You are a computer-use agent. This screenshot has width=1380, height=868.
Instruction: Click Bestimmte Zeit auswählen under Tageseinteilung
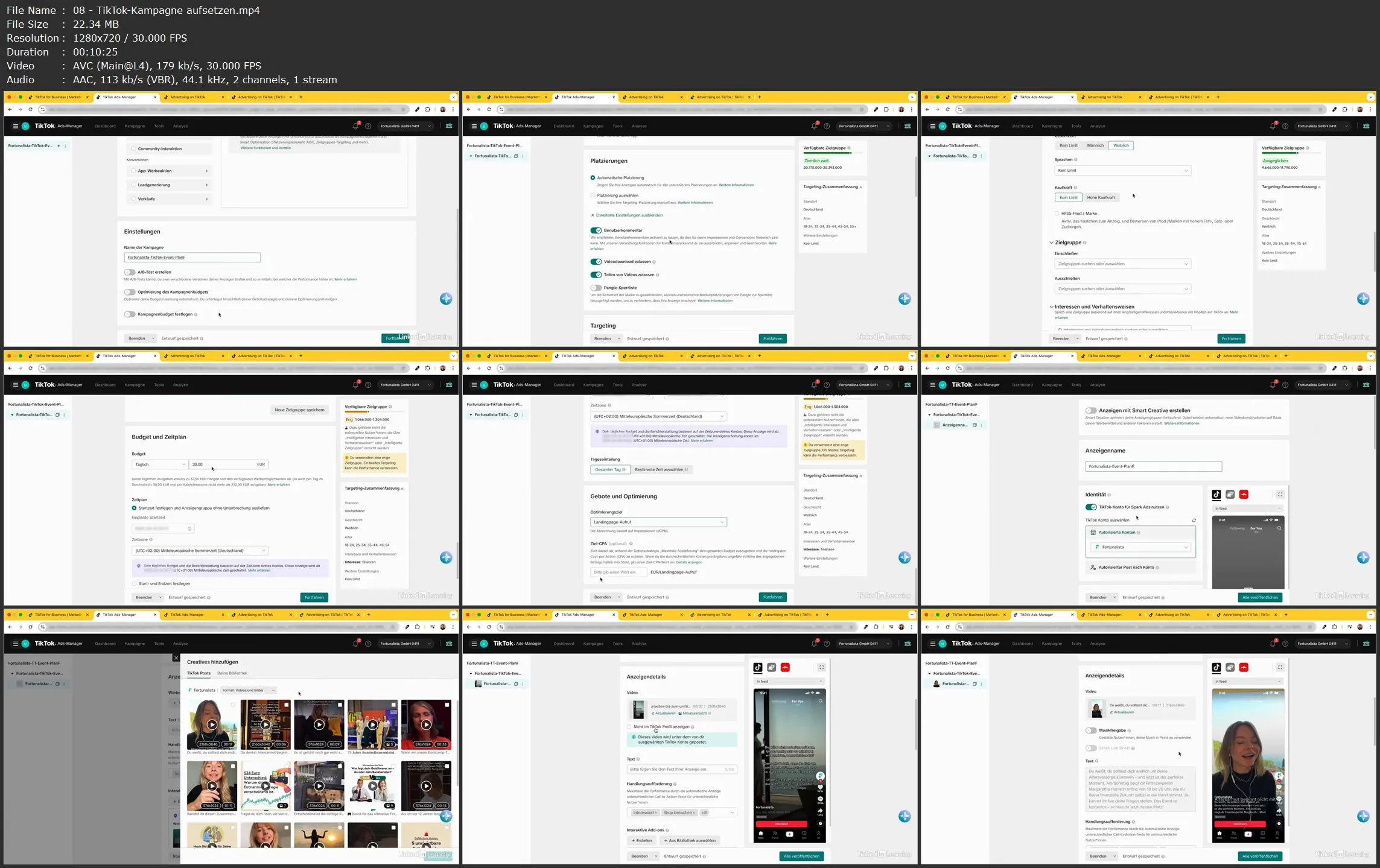point(661,470)
